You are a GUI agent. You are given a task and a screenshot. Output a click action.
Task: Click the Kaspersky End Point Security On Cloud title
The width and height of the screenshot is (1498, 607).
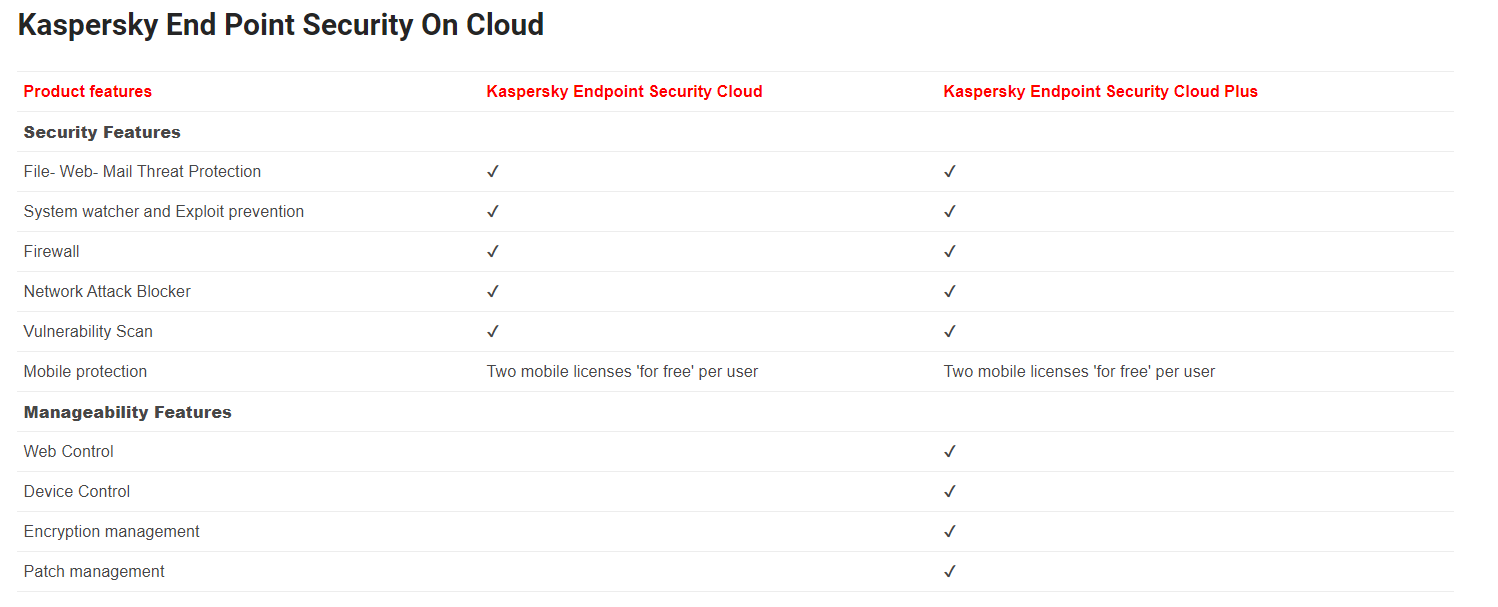[281, 25]
